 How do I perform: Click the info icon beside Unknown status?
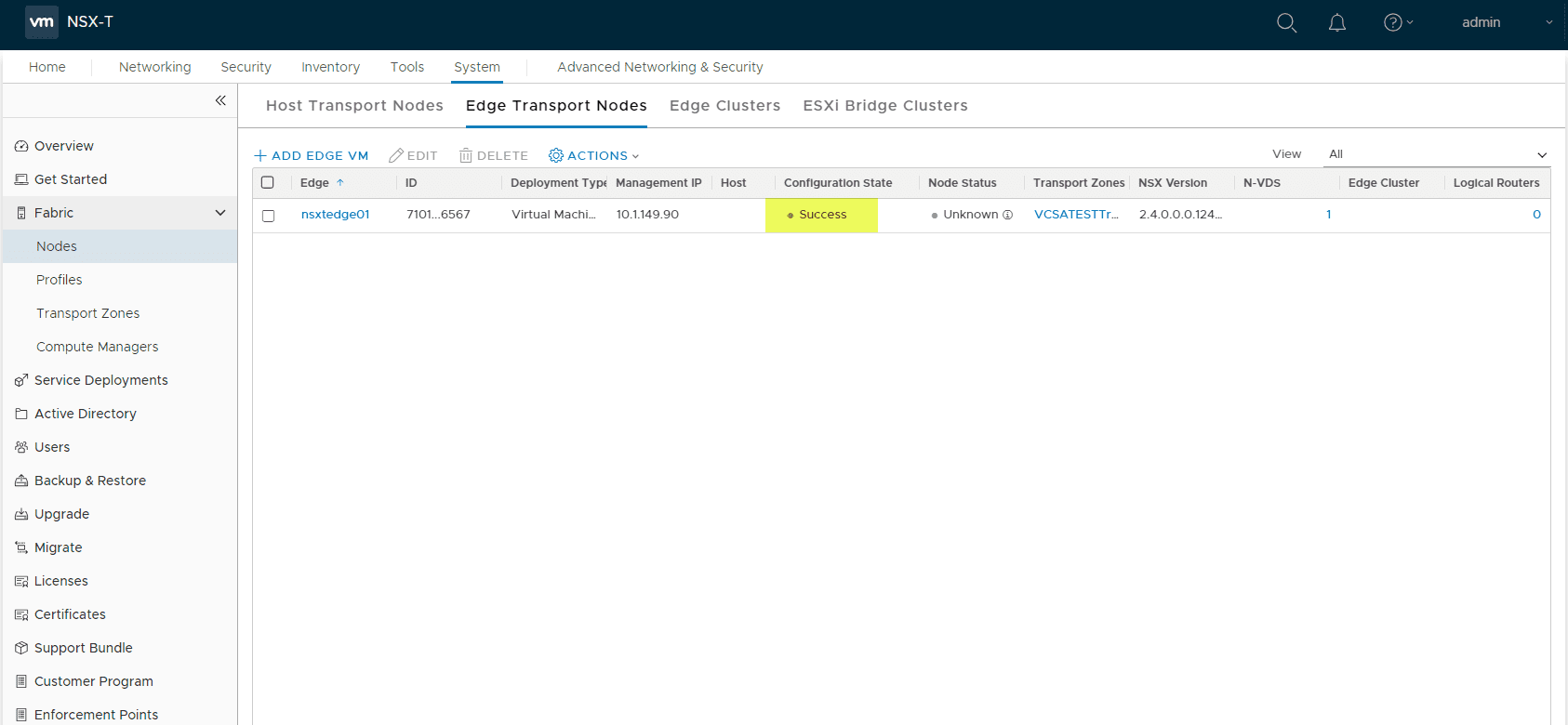[x=1007, y=215]
